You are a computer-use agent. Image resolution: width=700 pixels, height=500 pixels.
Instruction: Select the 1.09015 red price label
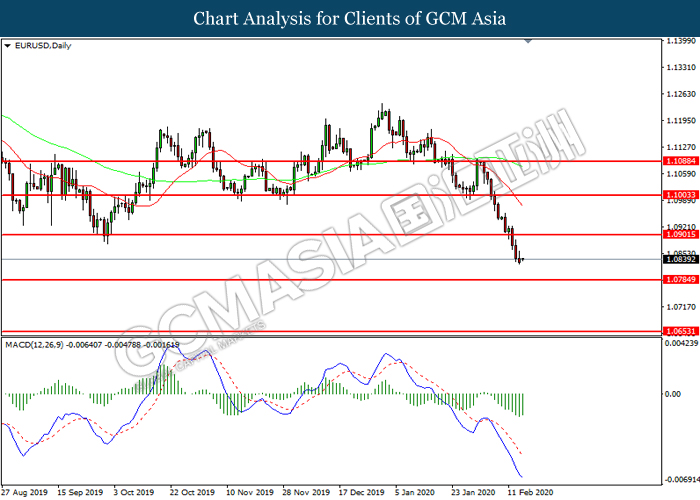point(680,234)
